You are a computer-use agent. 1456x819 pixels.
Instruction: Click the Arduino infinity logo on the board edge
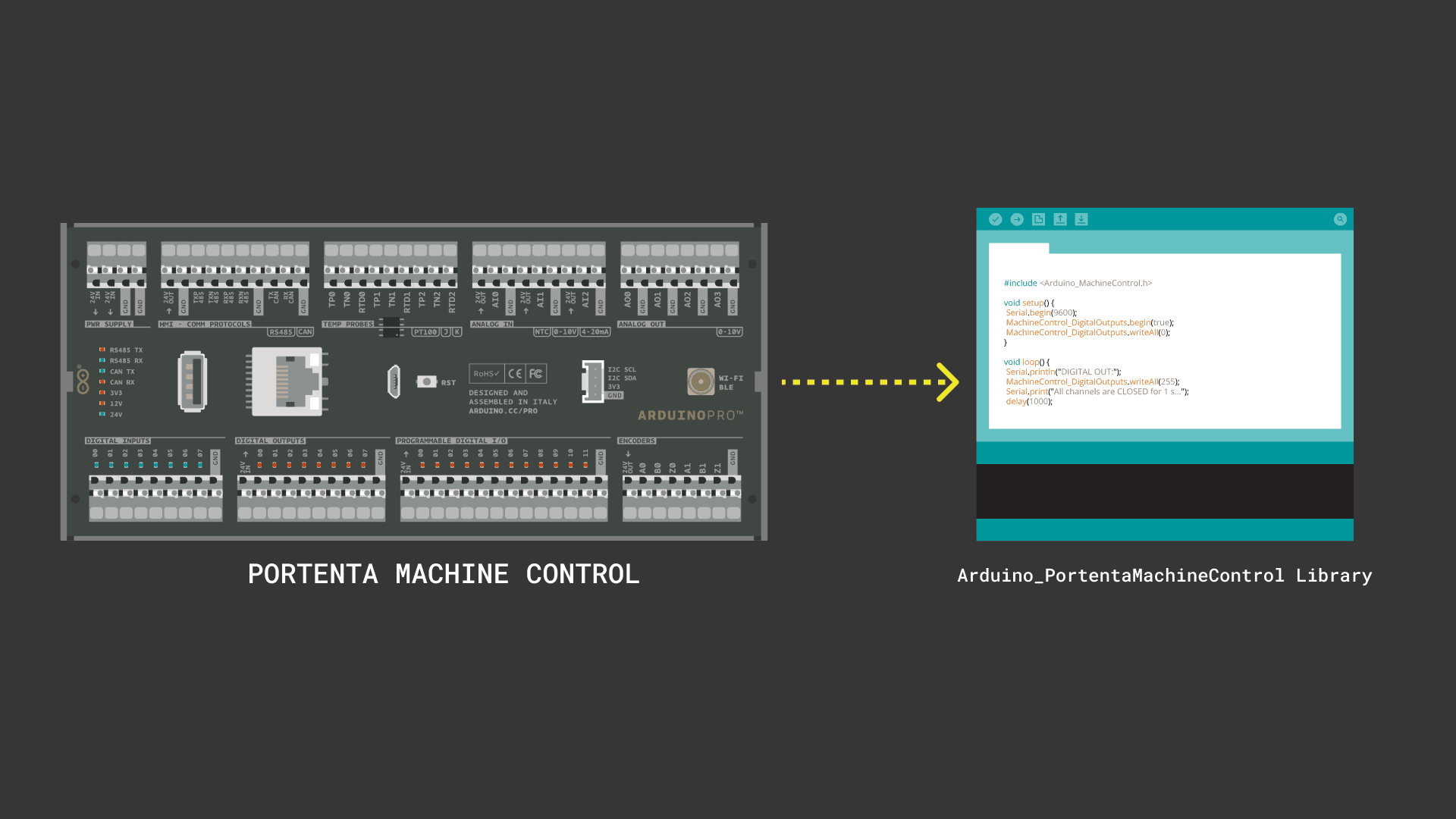(x=83, y=381)
